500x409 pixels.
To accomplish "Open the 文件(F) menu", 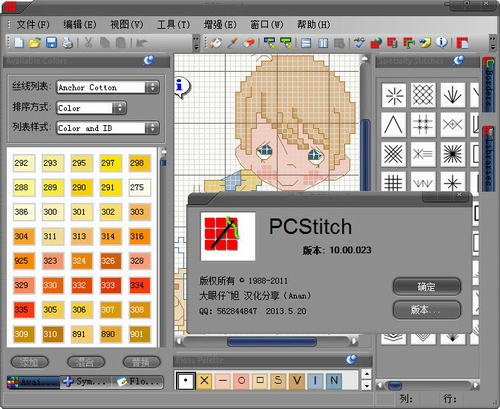I will pyautogui.click(x=33, y=24).
